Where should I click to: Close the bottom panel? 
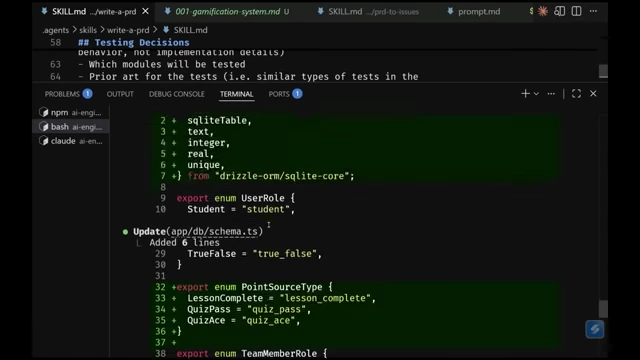click(x=593, y=94)
